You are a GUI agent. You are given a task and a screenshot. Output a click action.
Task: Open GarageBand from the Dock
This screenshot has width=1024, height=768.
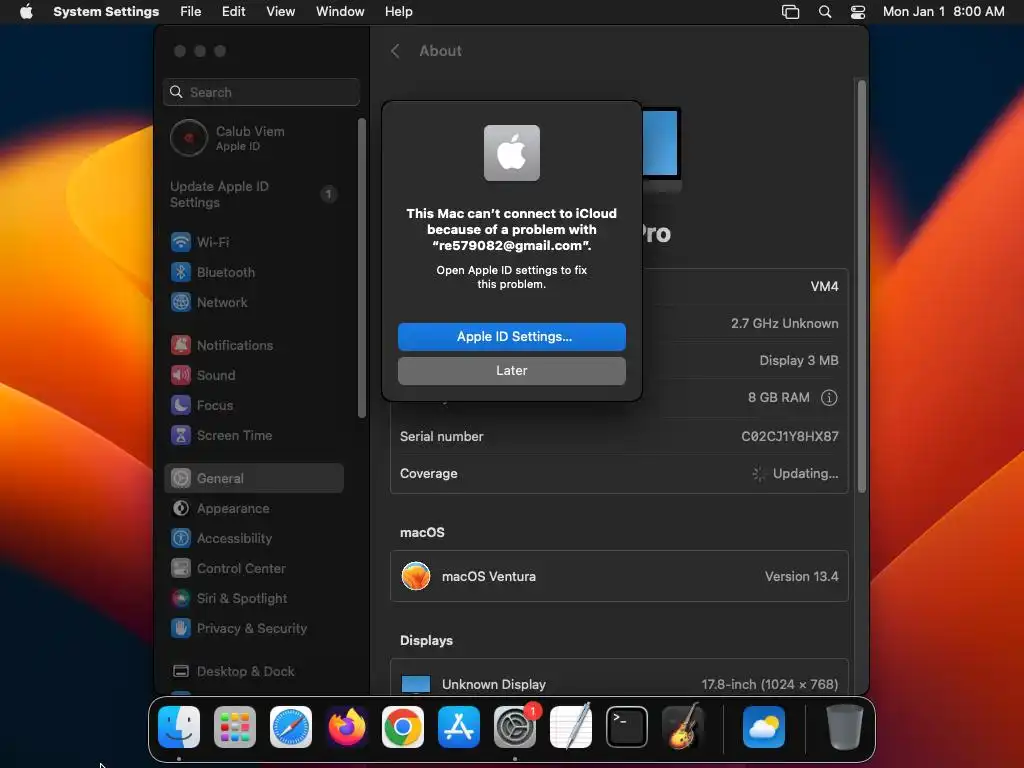683,727
